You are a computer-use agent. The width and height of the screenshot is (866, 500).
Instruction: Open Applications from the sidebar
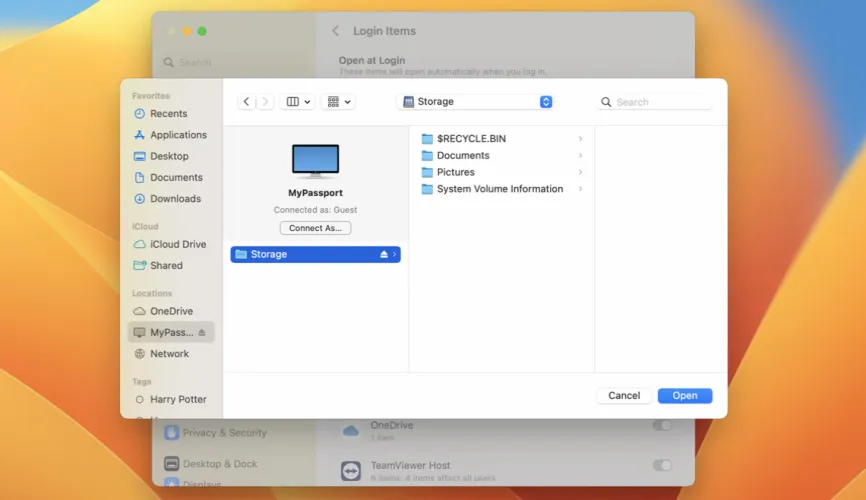tap(178, 135)
